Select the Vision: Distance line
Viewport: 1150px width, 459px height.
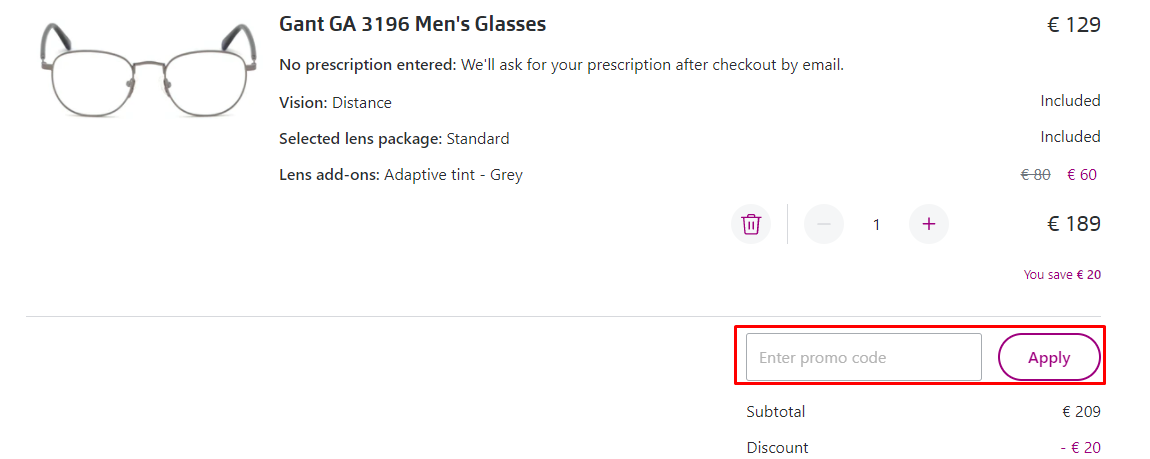coord(335,102)
